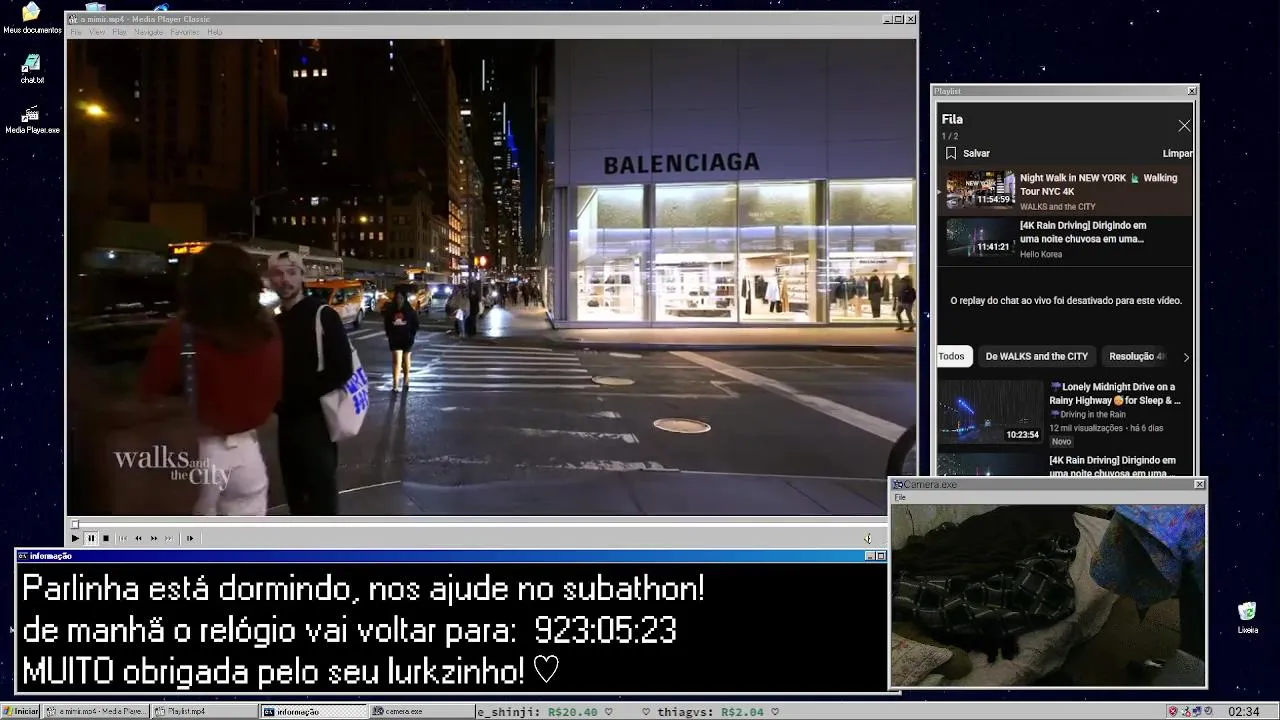Click the volume speaker icon in Media Player
The image size is (1280, 720).
(x=868, y=538)
